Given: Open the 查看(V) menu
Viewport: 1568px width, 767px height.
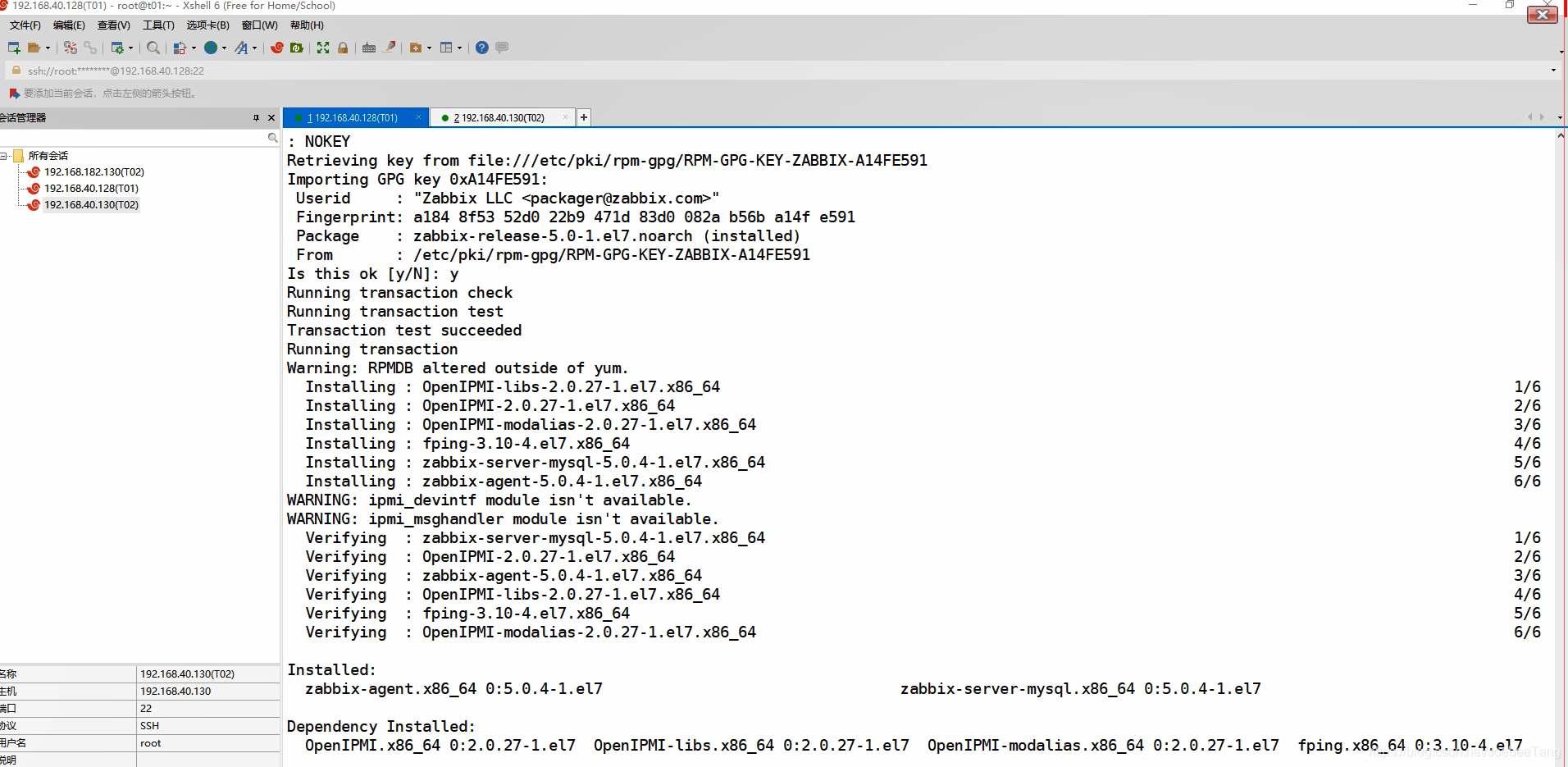Looking at the screenshot, I should pyautogui.click(x=113, y=25).
